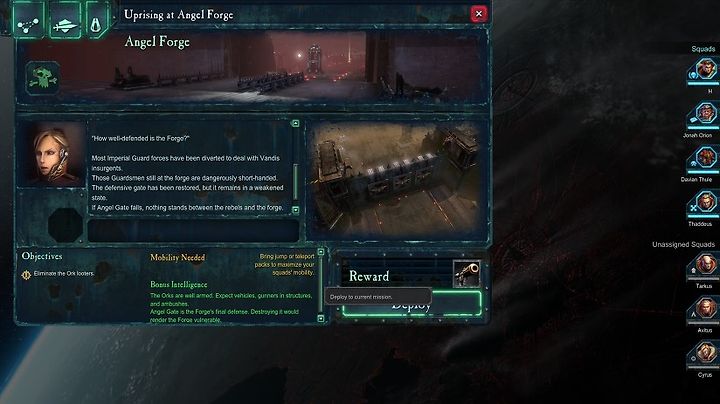This screenshot has width=720, height=404.
Task: Pick Tarkus from Unassigned Squads
Action: [705, 265]
